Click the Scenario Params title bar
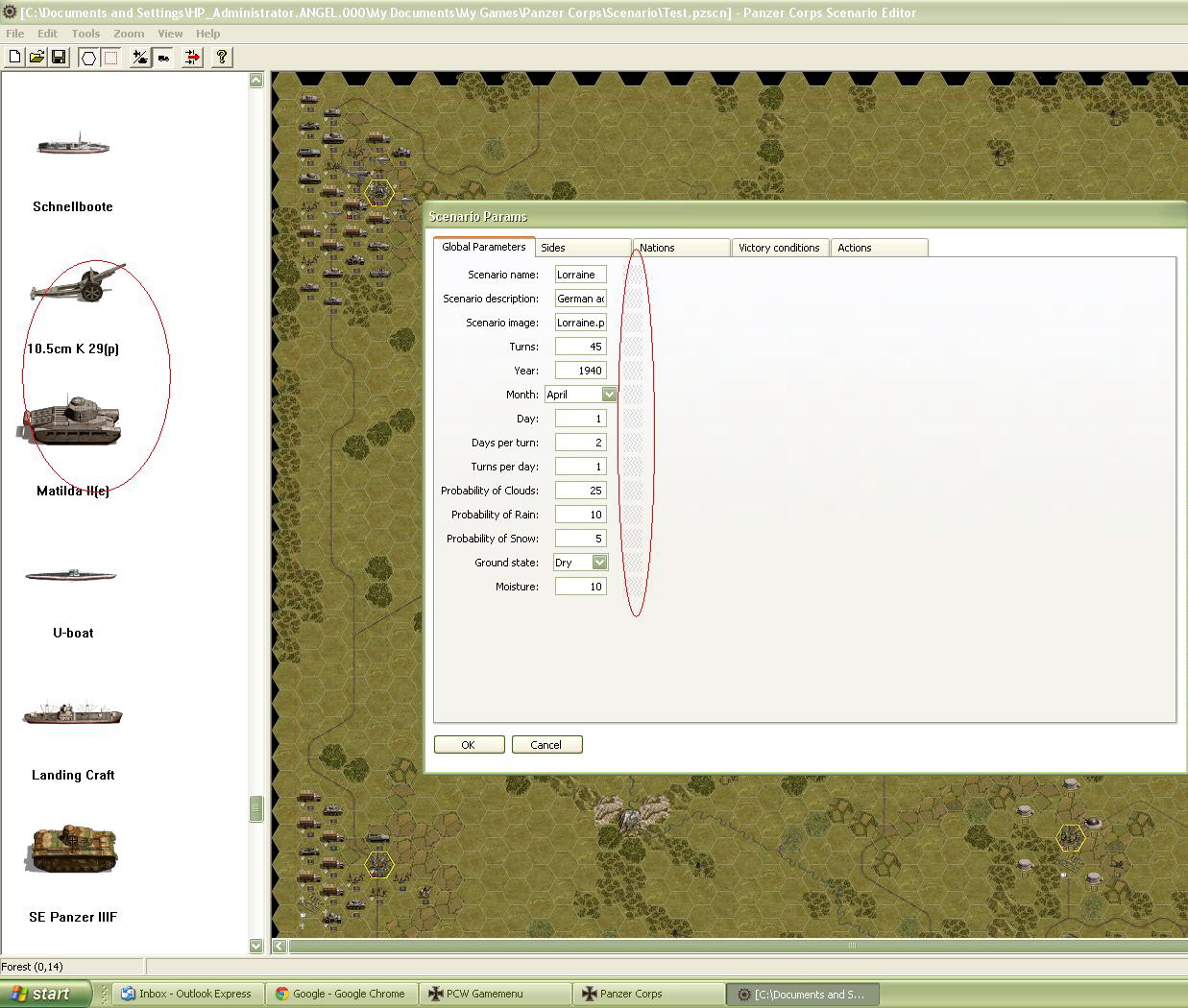The height and width of the screenshot is (1008, 1188). 805,216
